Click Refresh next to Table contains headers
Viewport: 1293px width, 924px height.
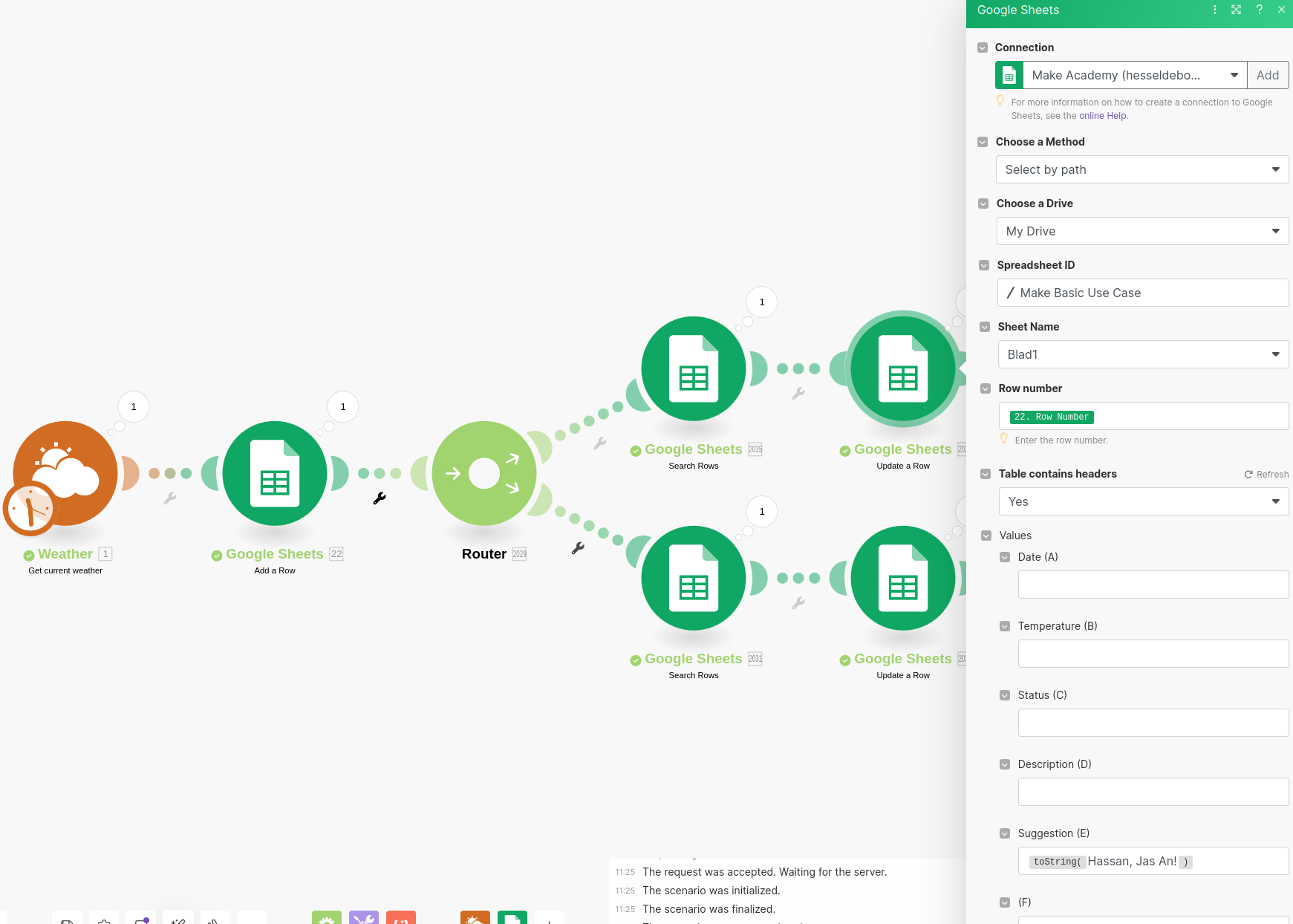point(1267,475)
